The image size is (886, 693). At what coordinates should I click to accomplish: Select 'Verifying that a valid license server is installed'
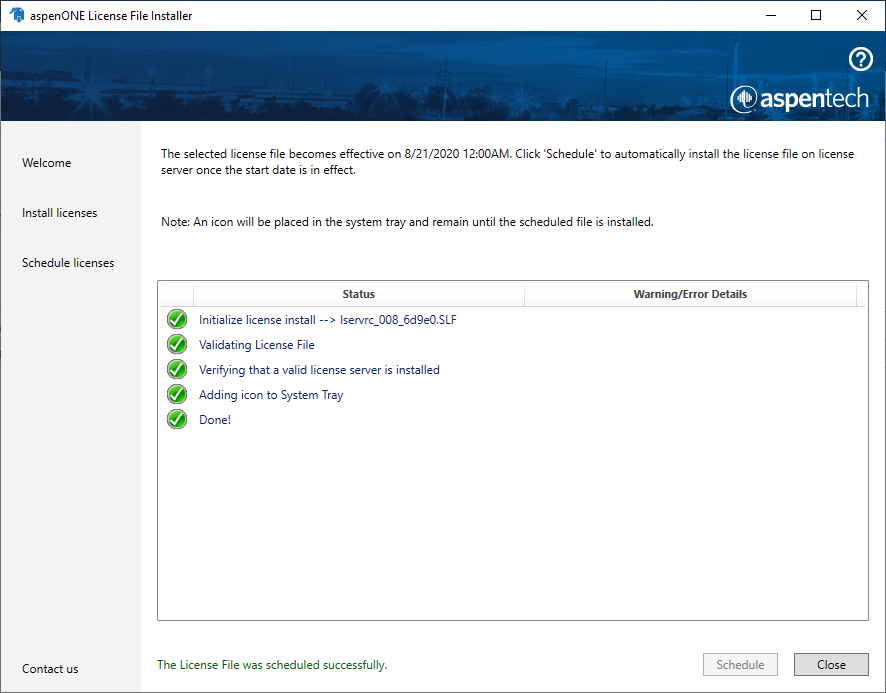(x=513, y=369)
